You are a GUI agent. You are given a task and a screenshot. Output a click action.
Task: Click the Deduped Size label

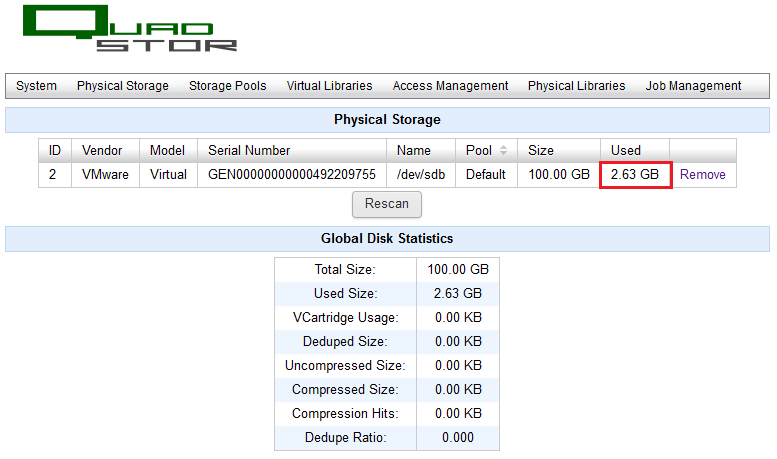point(345,342)
